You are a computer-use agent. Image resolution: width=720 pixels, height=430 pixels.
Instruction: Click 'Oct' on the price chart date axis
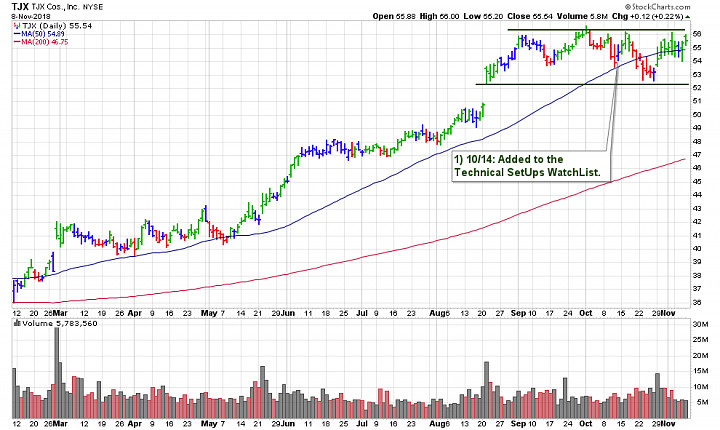[x=585, y=313]
